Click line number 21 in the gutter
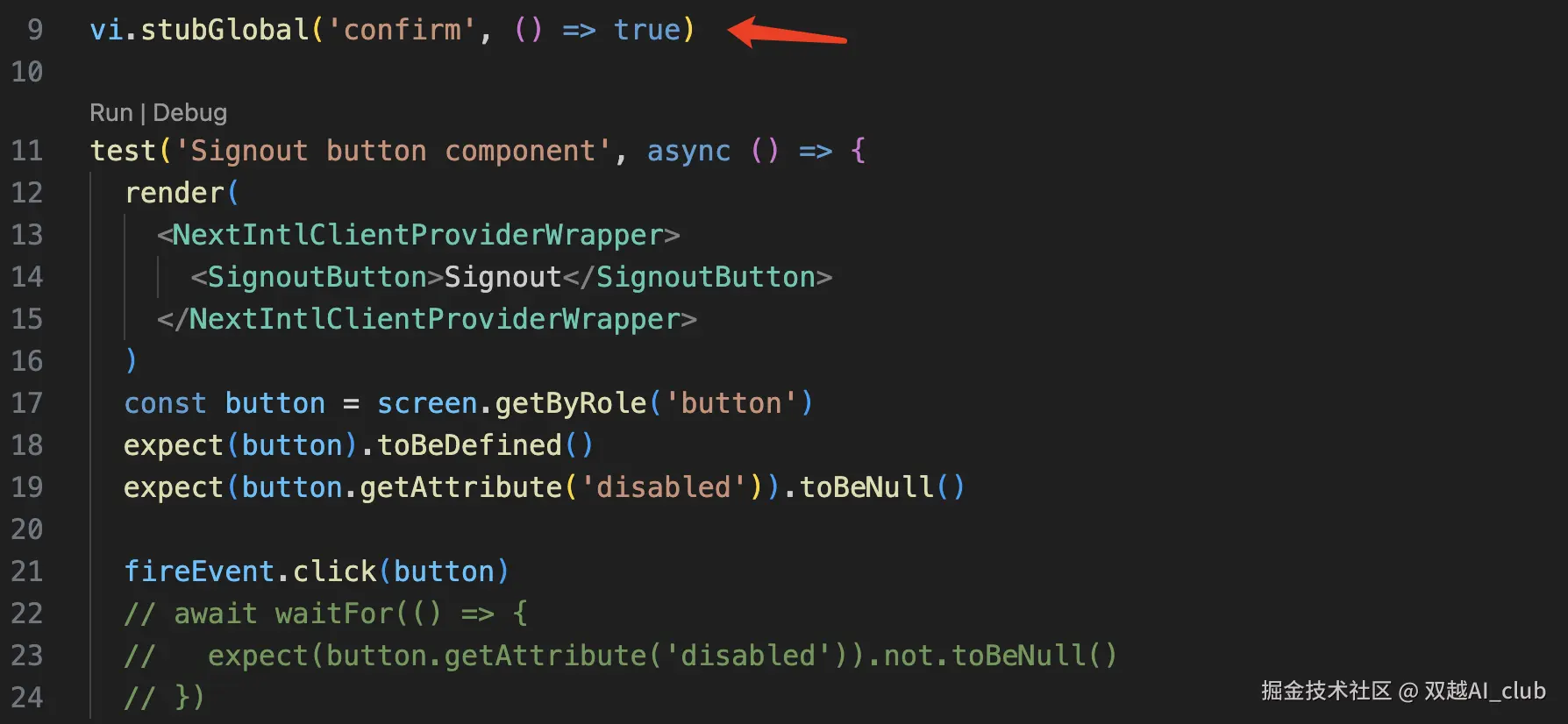 pyautogui.click(x=27, y=571)
